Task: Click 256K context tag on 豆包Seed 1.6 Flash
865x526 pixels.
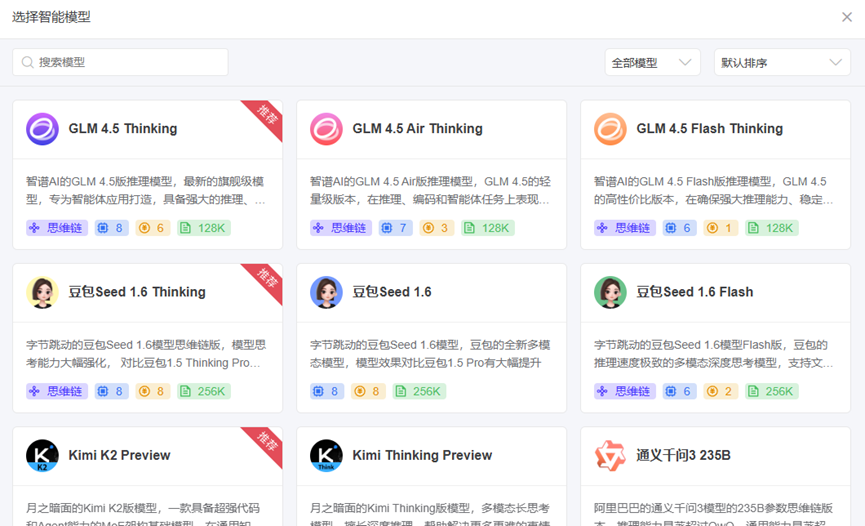Action: point(772,391)
